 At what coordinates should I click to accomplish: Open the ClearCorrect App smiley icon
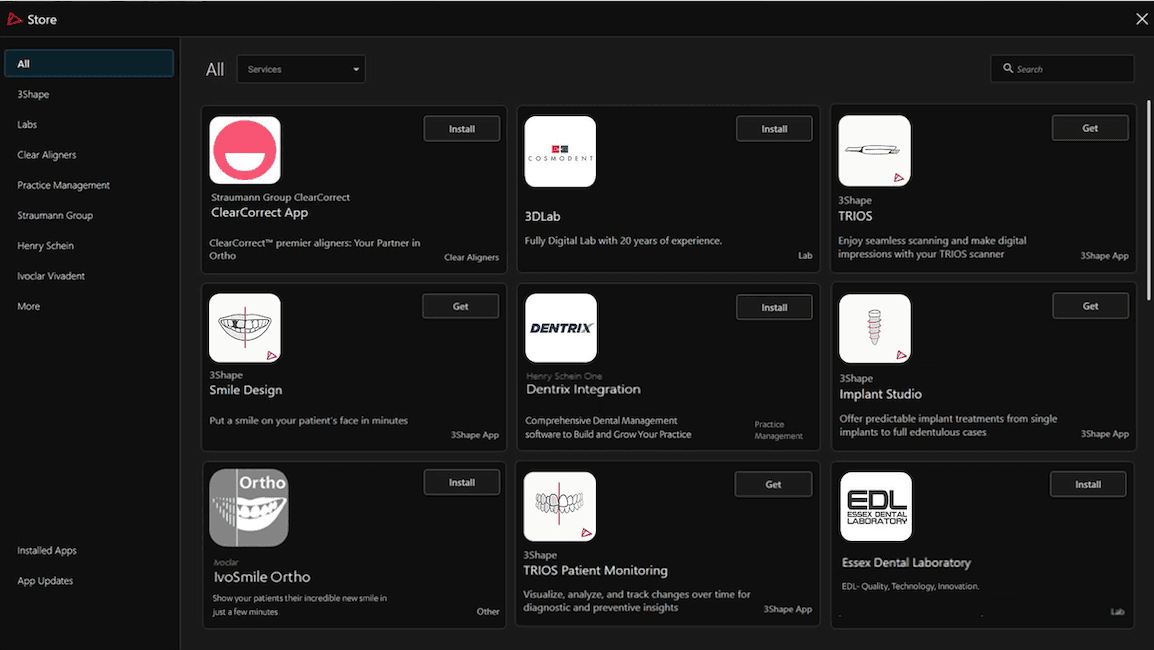(x=244, y=150)
